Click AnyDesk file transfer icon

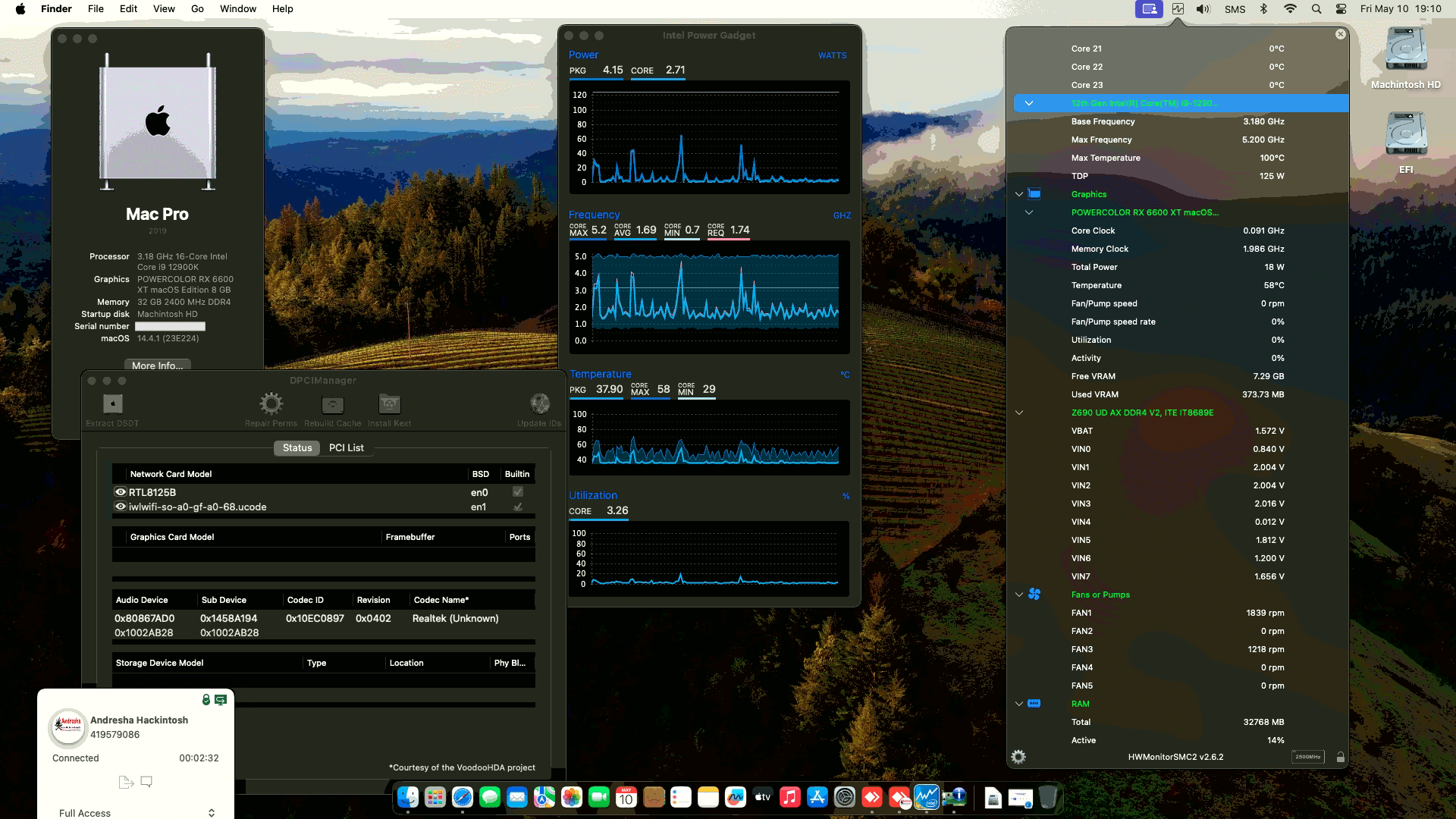pos(126,782)
